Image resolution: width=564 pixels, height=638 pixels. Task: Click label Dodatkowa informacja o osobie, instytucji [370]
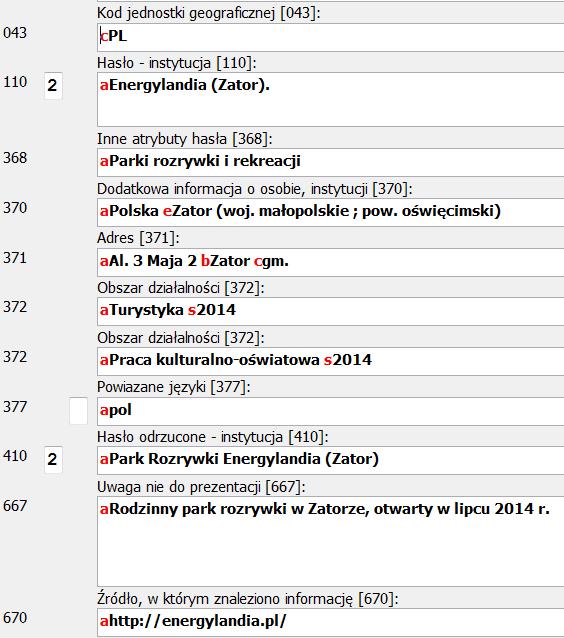(255, 189)
